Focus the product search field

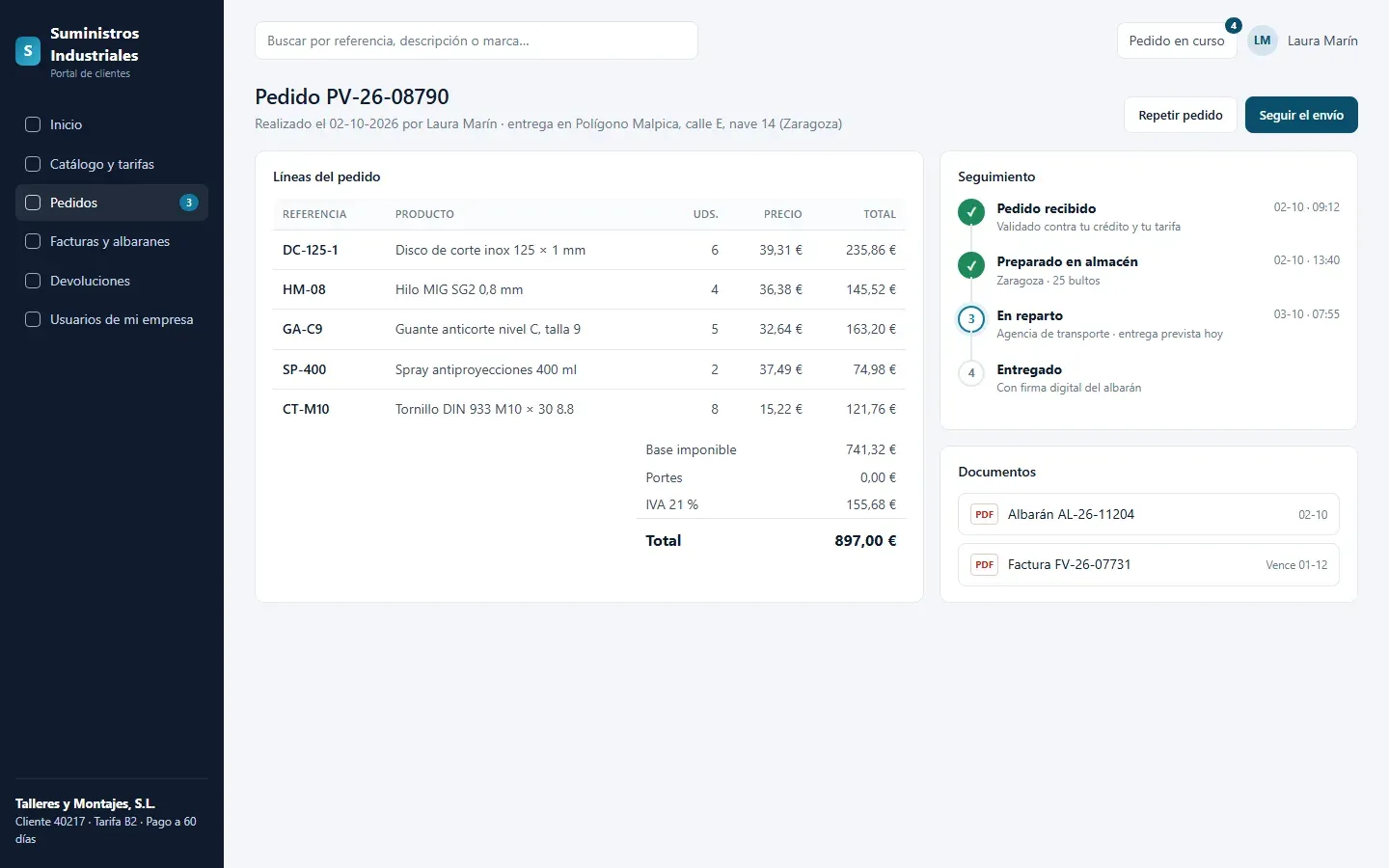point(477,41)
